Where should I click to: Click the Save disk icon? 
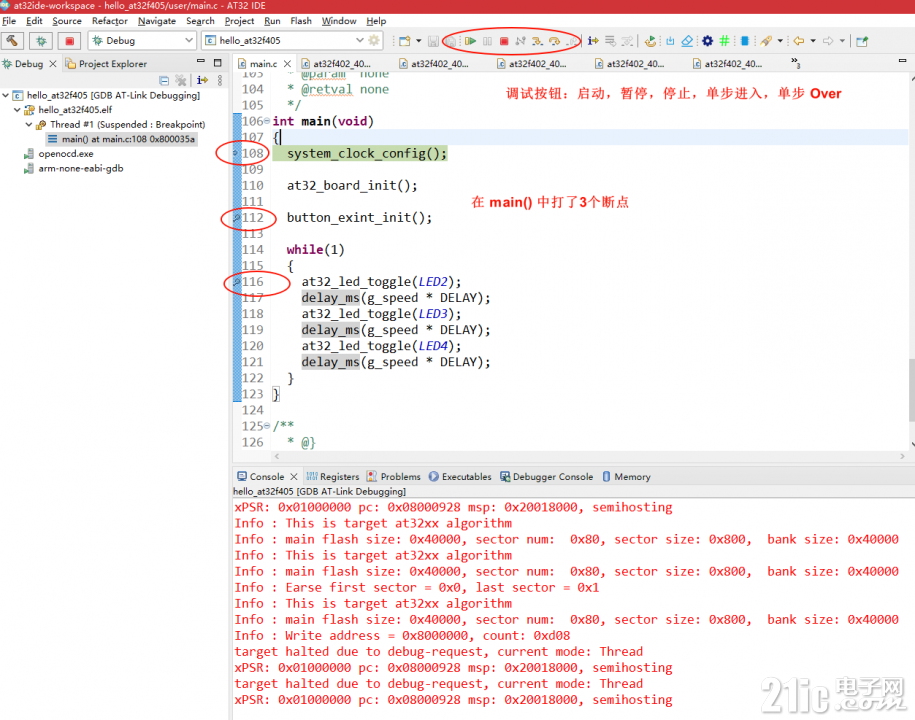[433, 41]
